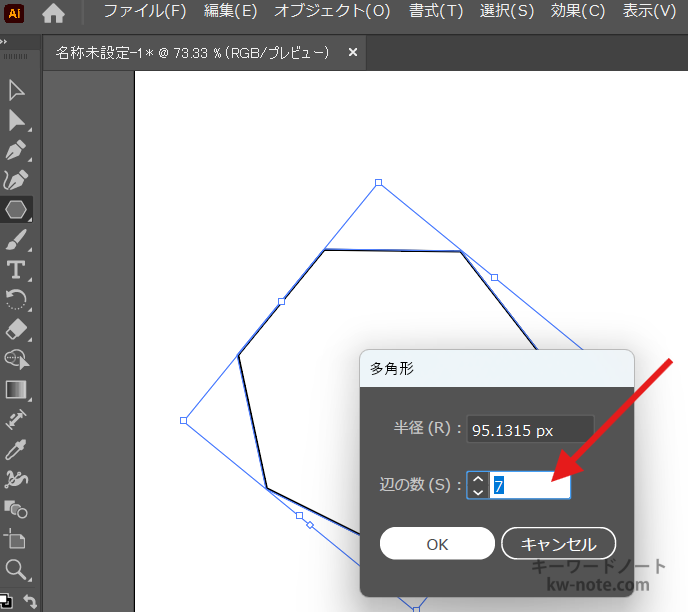Click the 半径 (R) radius field
This screenshot has height=612, width=688.
point(530,430)
